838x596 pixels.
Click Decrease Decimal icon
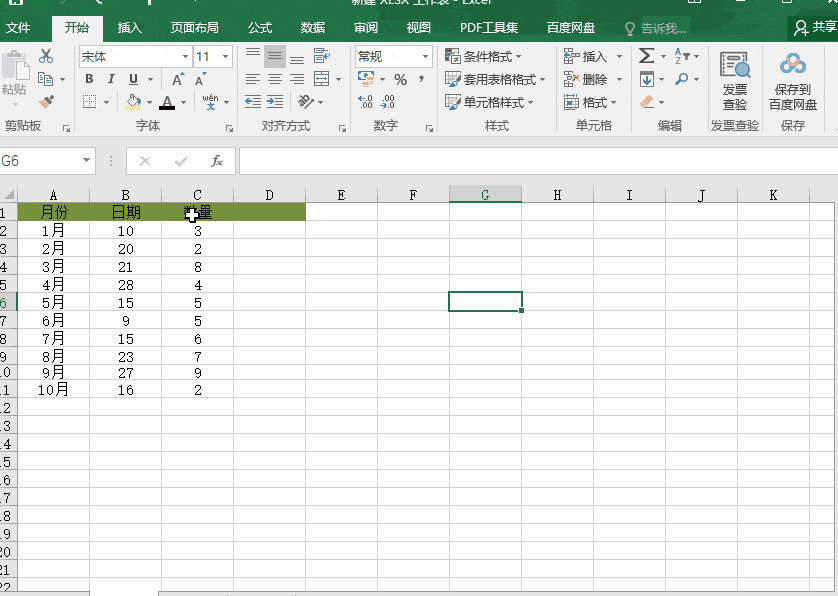pos(388,102)
